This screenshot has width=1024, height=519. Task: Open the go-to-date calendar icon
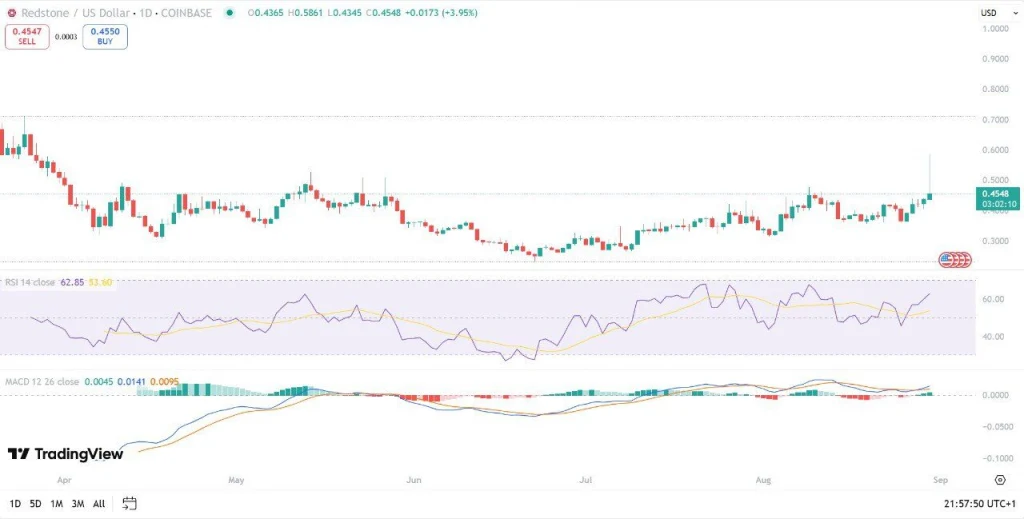tap(129, 503)
